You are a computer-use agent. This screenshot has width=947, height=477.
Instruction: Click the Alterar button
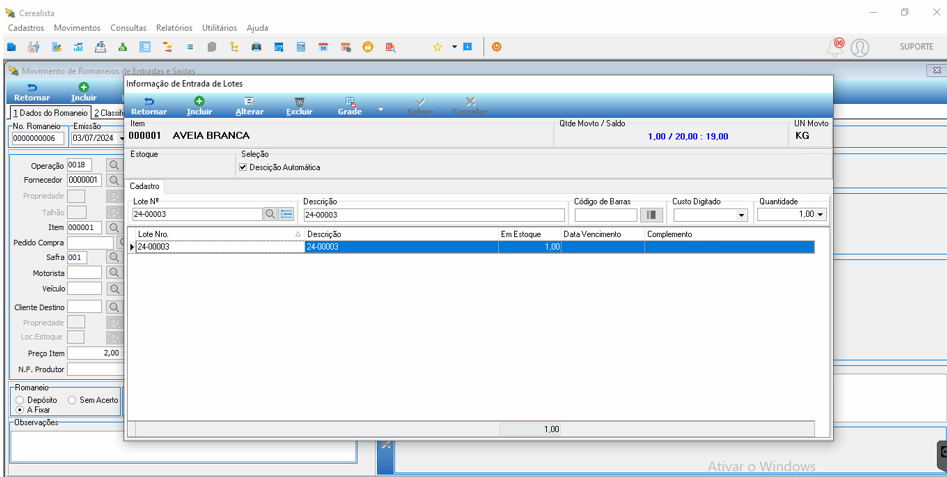249,106
